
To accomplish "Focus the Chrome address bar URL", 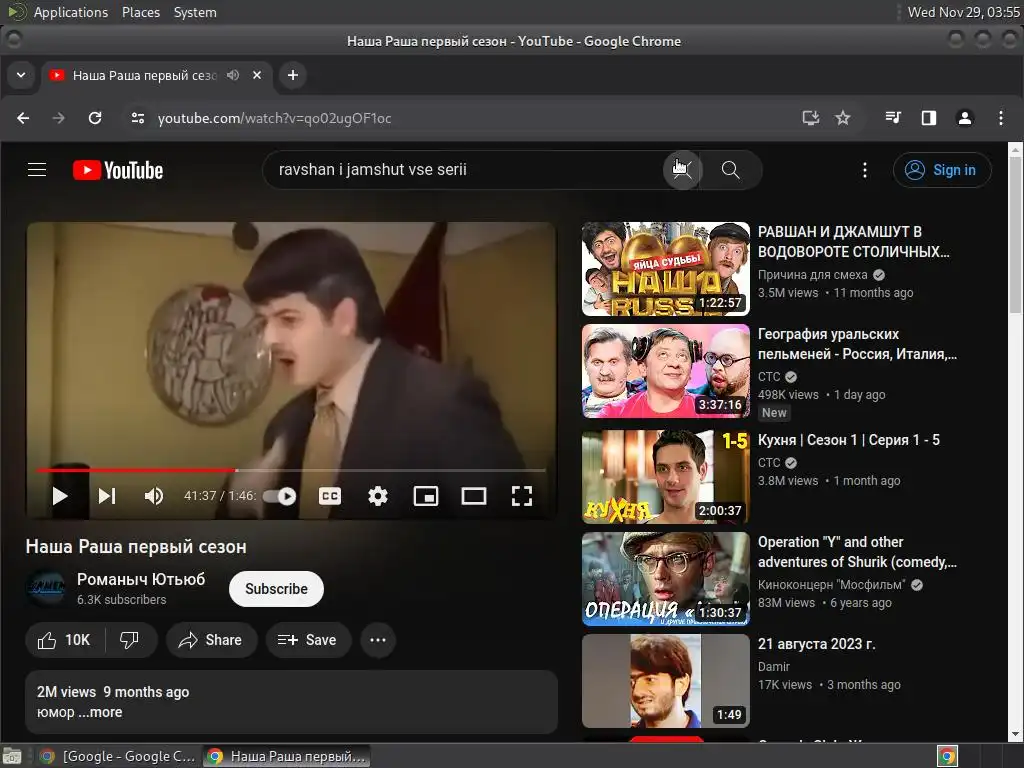I will 274,118.
